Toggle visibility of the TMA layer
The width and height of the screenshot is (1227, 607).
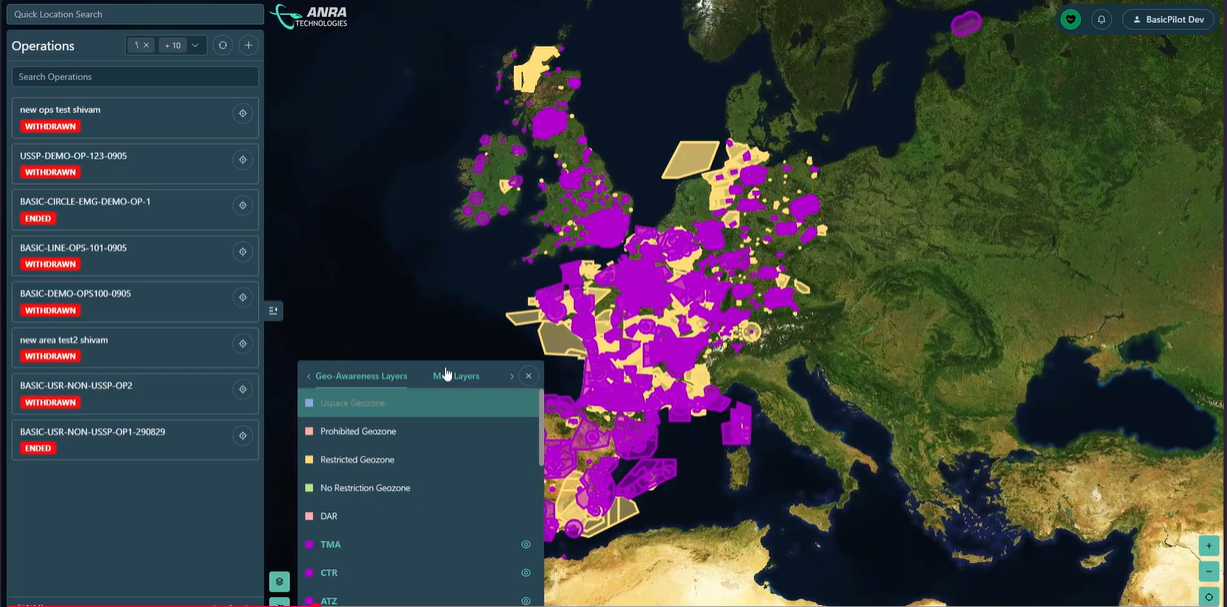click(525, 545)
